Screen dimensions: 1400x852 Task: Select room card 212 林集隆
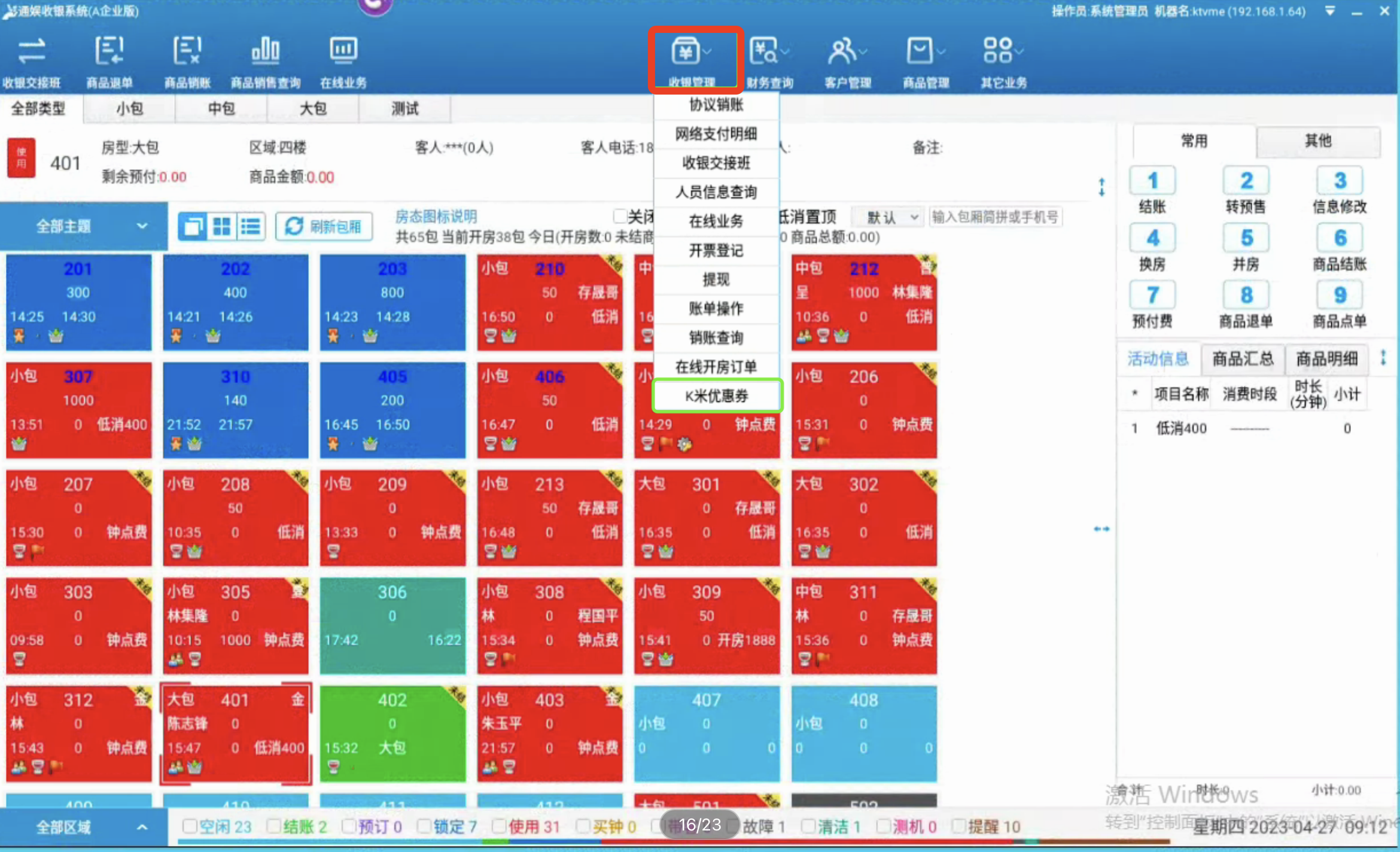coord(864,302)
